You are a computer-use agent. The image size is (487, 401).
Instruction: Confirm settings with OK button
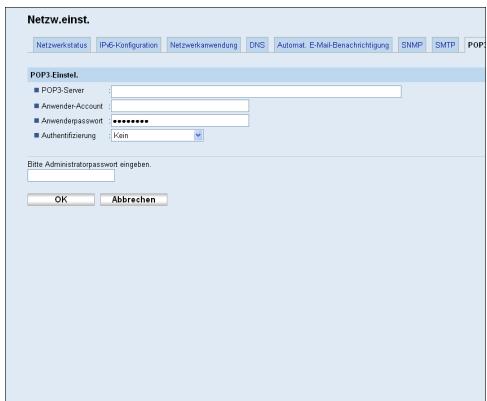pyautogui.click(x=61, y=199)
